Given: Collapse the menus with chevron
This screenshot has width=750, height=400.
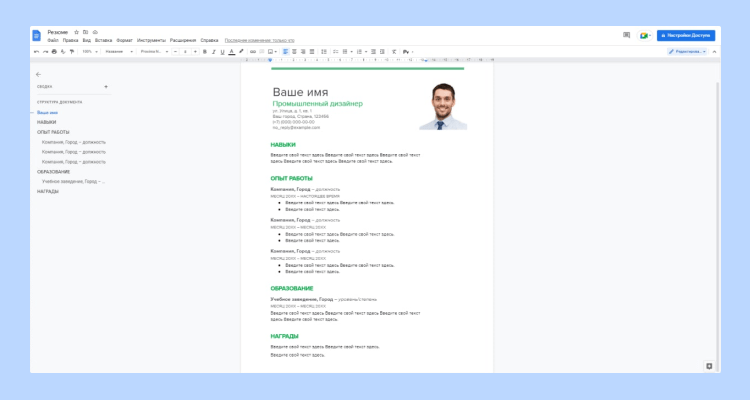Looking at the screenshot, I should click(x=715, y=52).
